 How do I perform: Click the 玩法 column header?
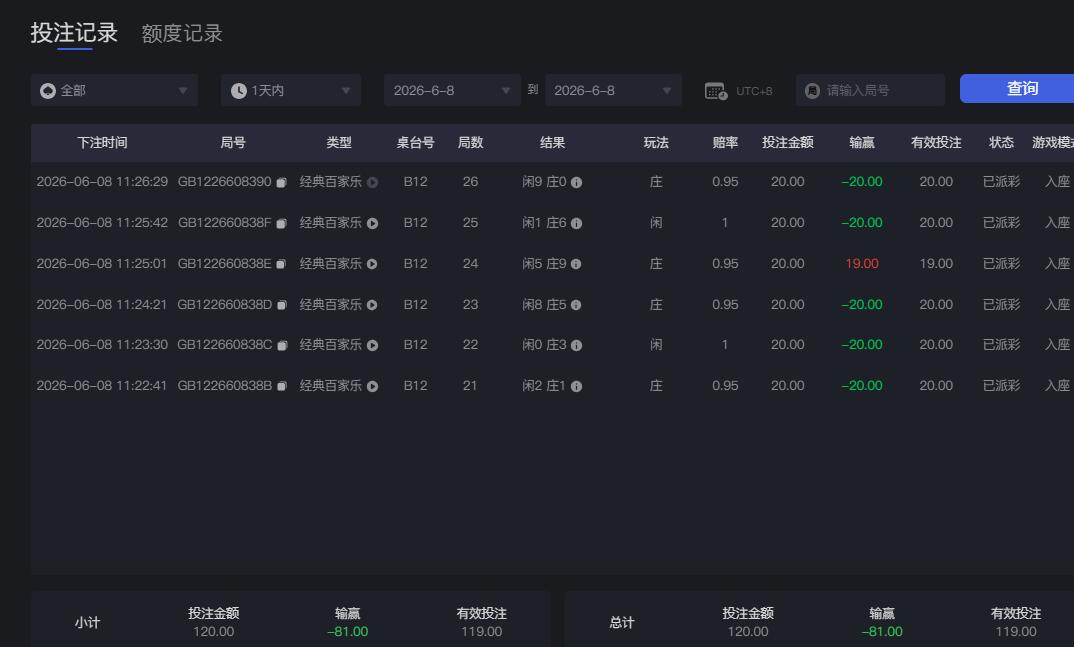coord(655,142)
